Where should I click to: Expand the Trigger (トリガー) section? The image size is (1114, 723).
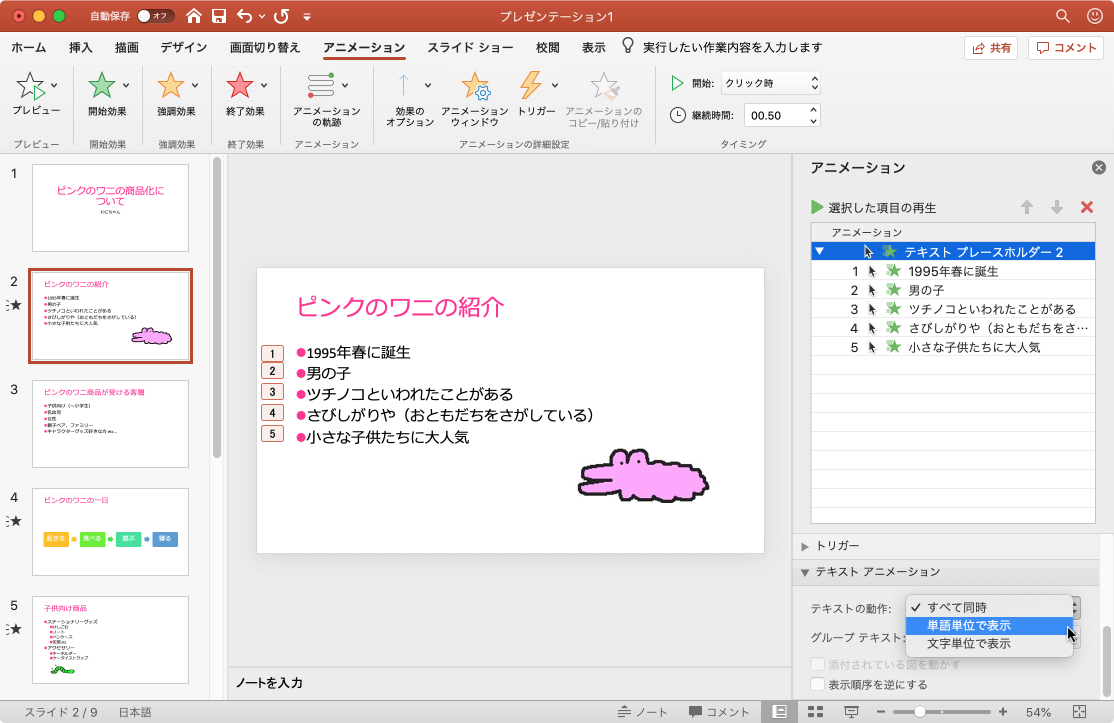pyautogui.click(x=806, y=545)
